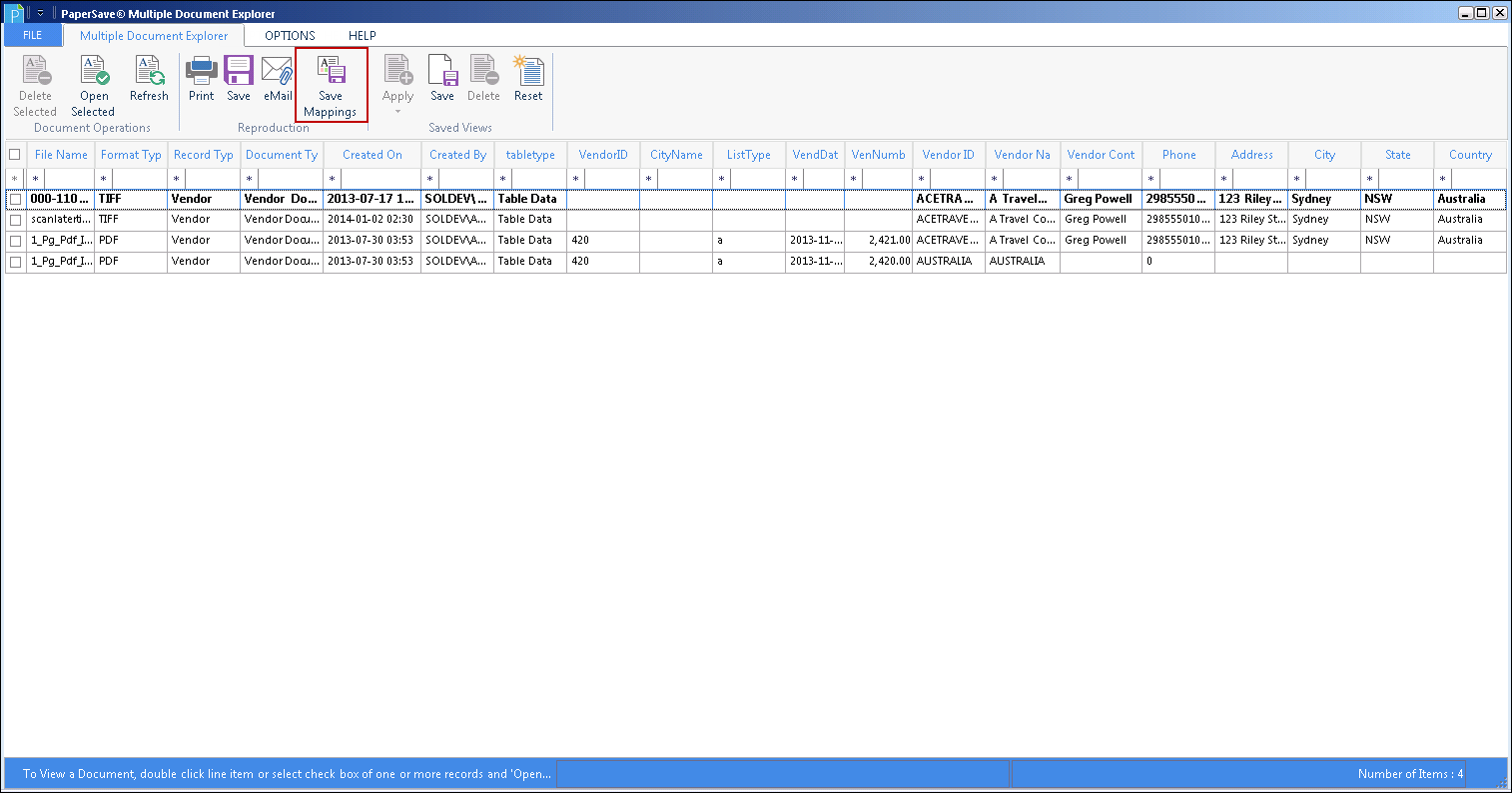Image resolution: width=1512 pixels, height=793 pixels.
Task: Sort by the Created By column header
Action: pyautogui.click(x=457, y=155)
